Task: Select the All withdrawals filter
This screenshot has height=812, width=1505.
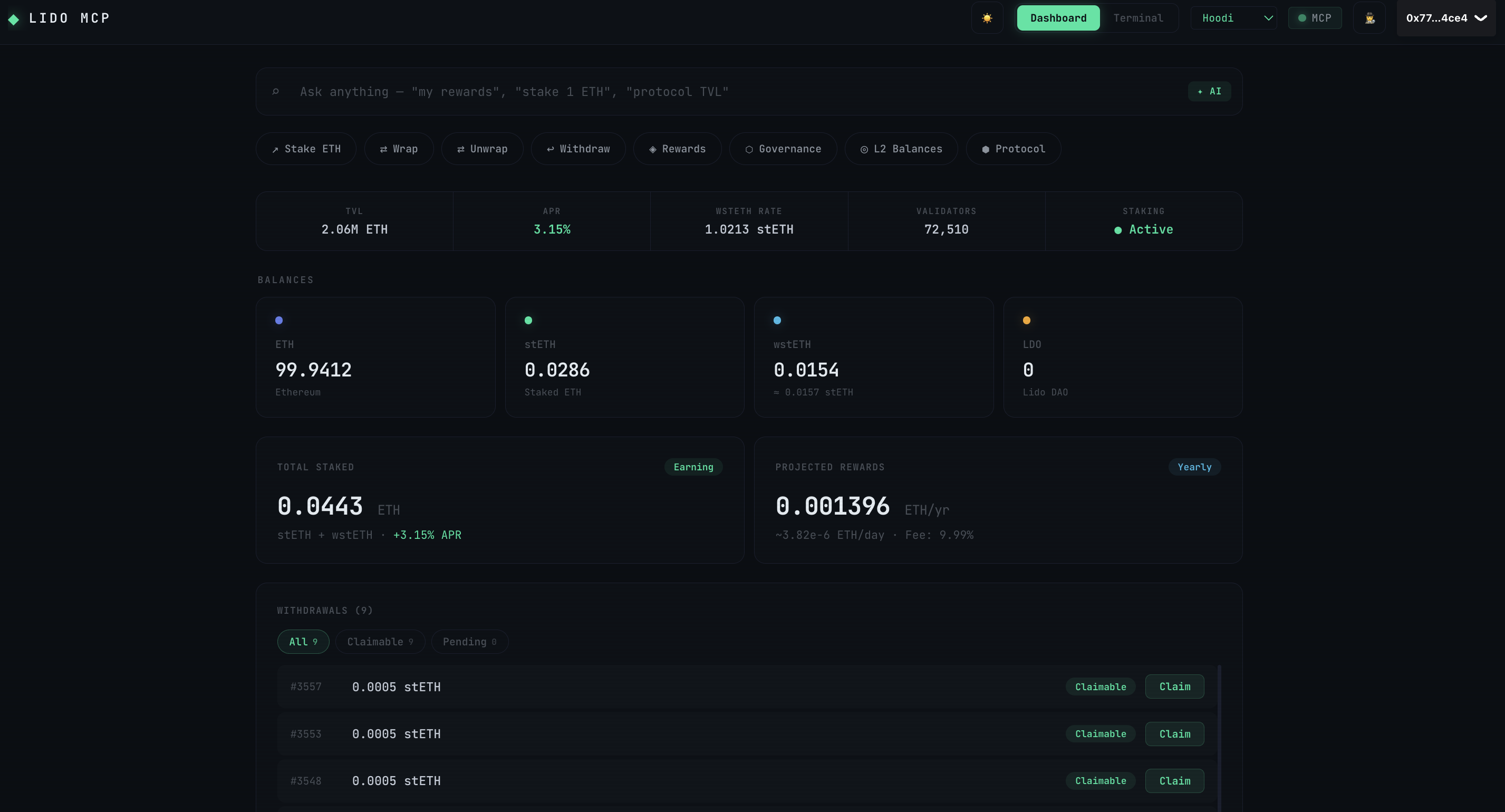Action: click(x=303, y=642)
